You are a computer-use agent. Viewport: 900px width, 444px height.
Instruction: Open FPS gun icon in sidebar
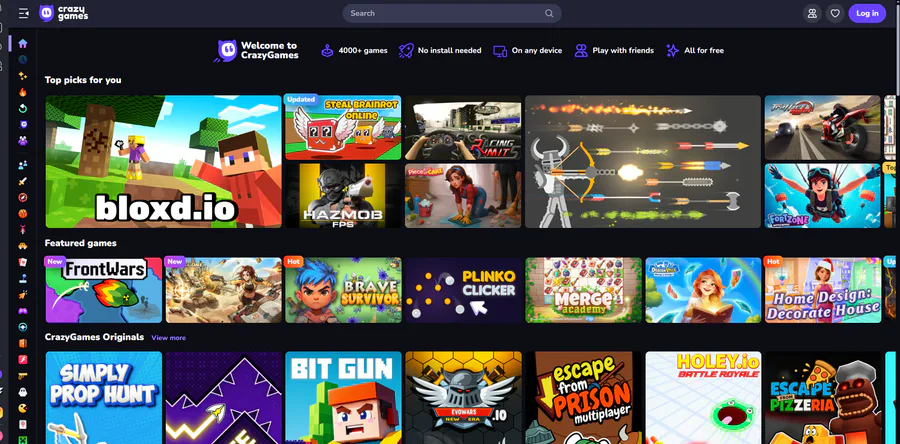tap(22, 376)
